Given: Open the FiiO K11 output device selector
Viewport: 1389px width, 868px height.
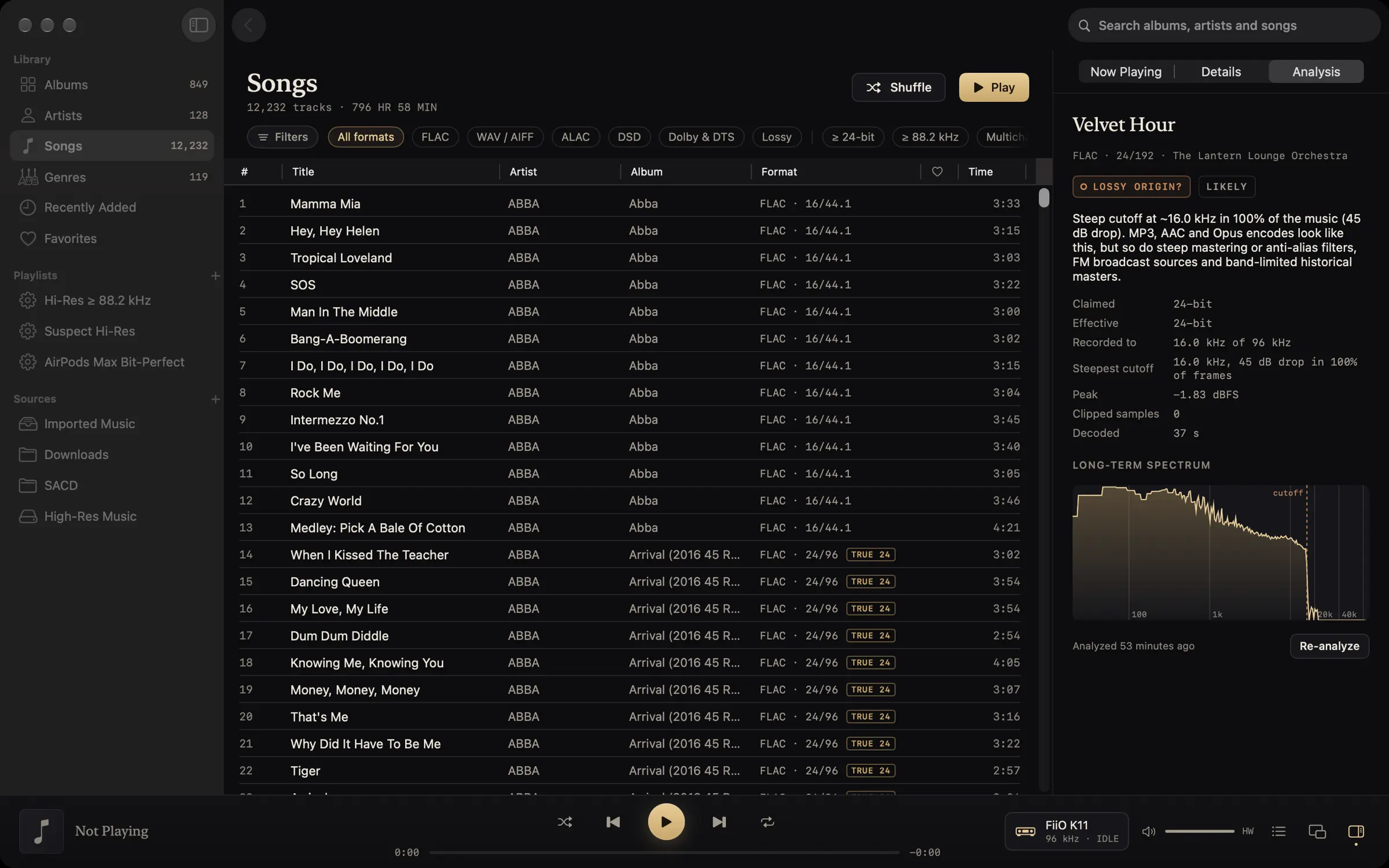Looking at the screenshot, I should (1067, 832).
